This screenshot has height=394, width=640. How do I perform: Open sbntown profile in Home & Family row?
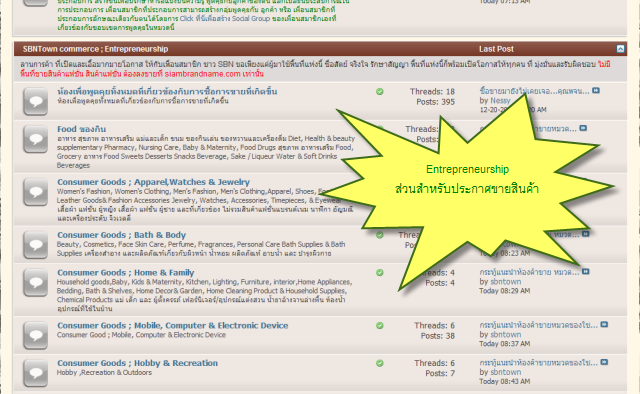point(506,282)
